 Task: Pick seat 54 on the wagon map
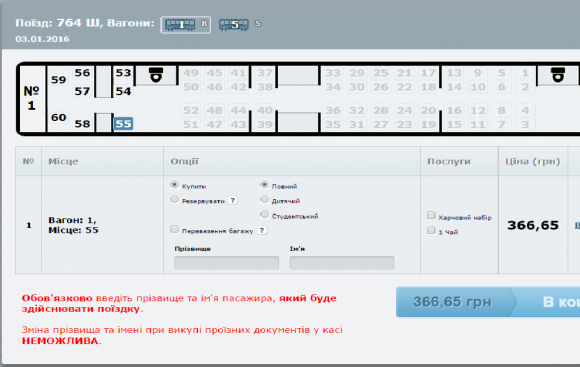coord(123,91)
